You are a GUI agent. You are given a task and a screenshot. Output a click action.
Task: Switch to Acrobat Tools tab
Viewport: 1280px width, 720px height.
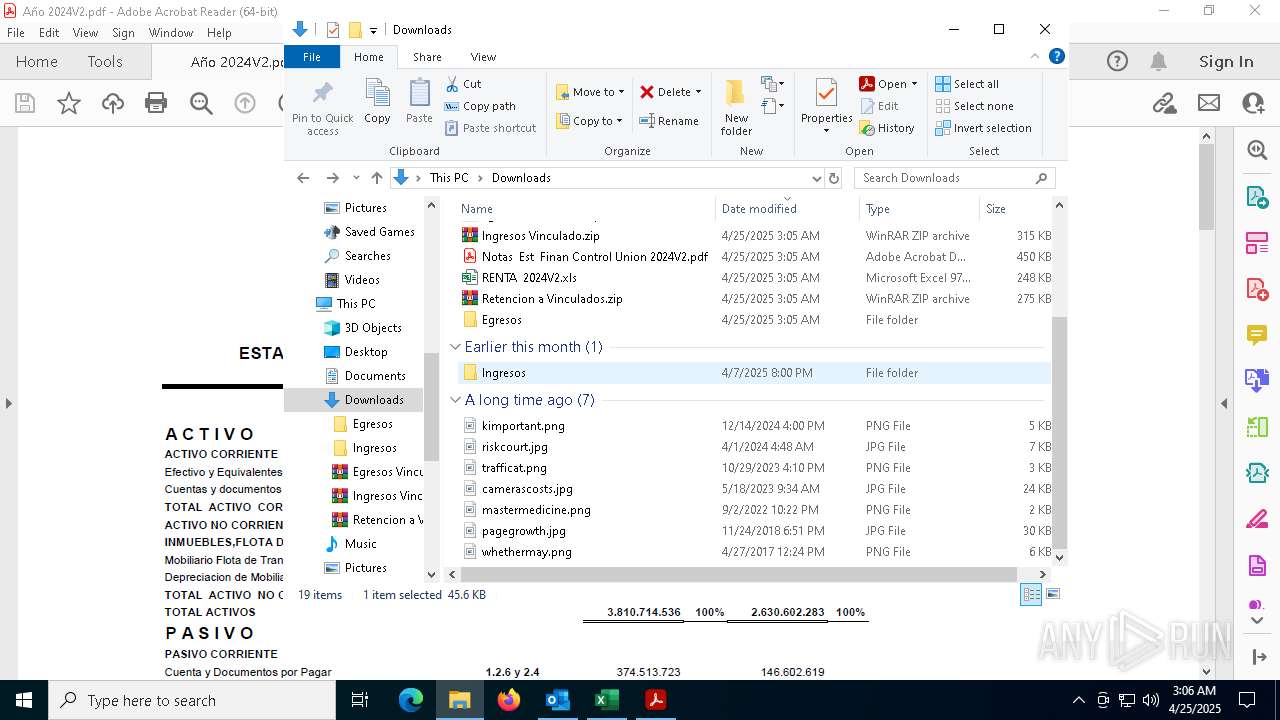[x=105, y=62]
